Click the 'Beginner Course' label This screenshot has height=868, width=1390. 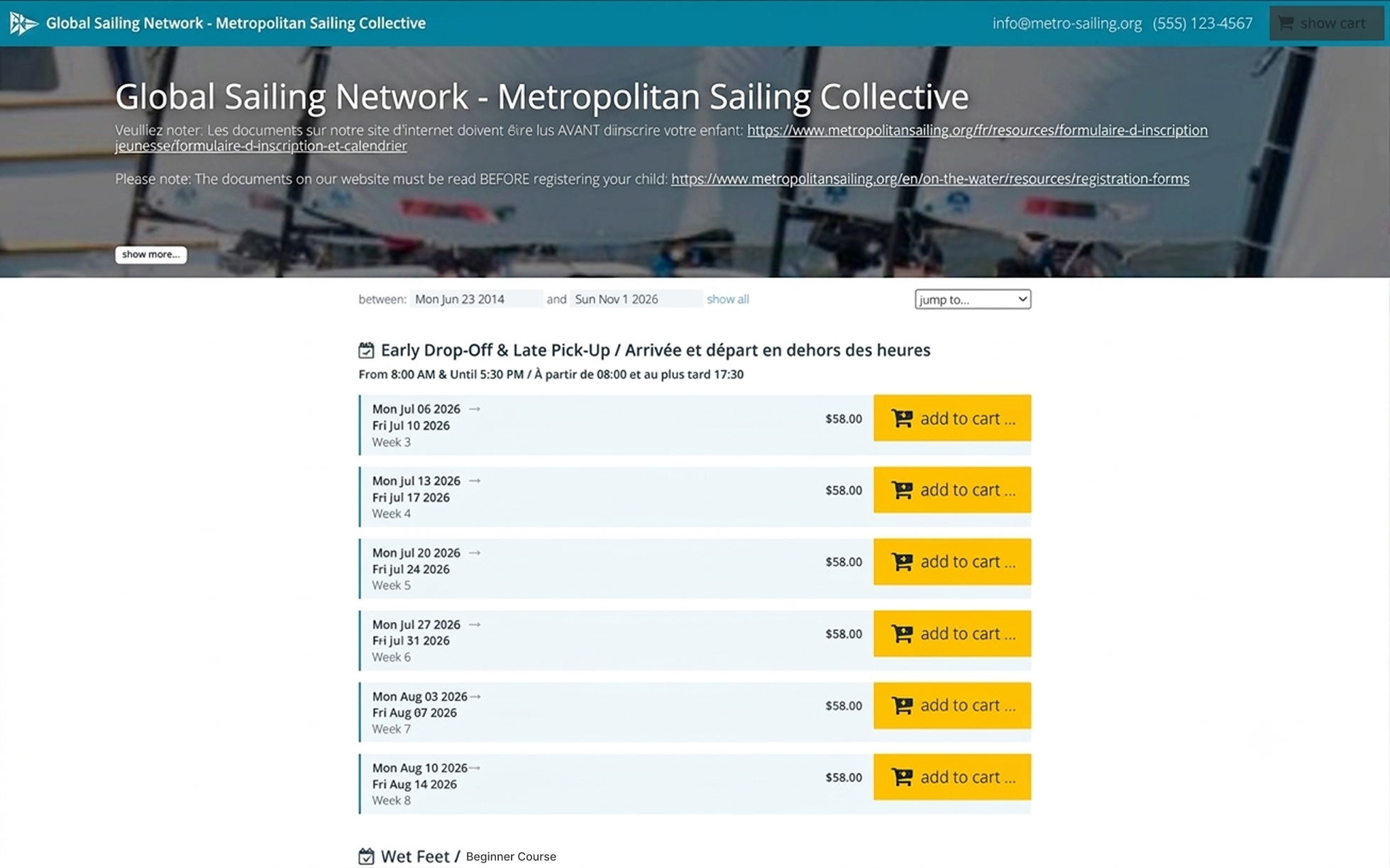click(511, 857)
